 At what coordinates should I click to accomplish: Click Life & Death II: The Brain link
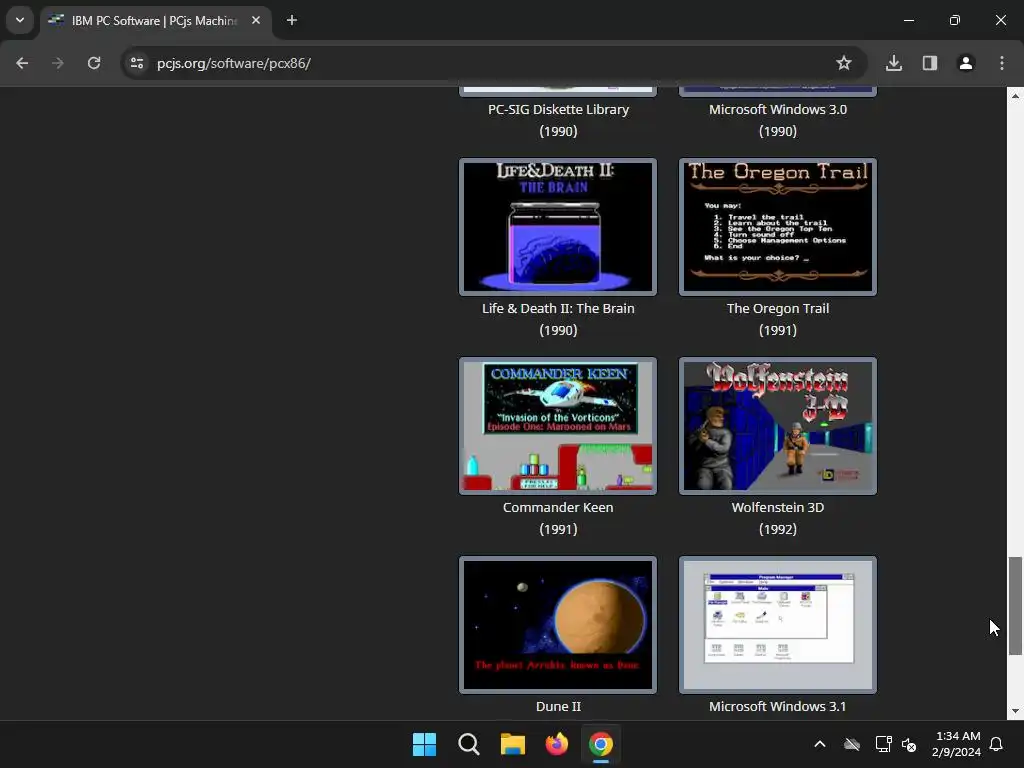(558, 308)
